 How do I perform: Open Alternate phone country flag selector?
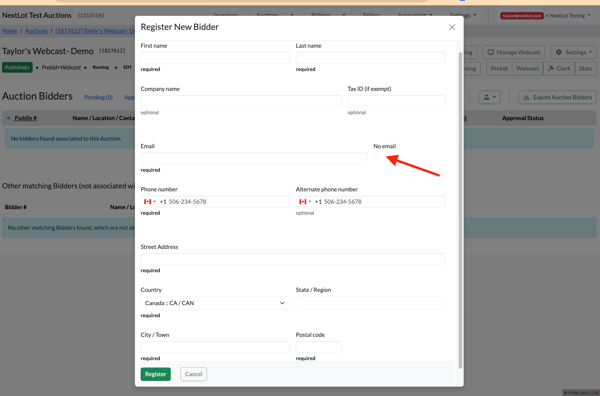[x=305, y=202]
